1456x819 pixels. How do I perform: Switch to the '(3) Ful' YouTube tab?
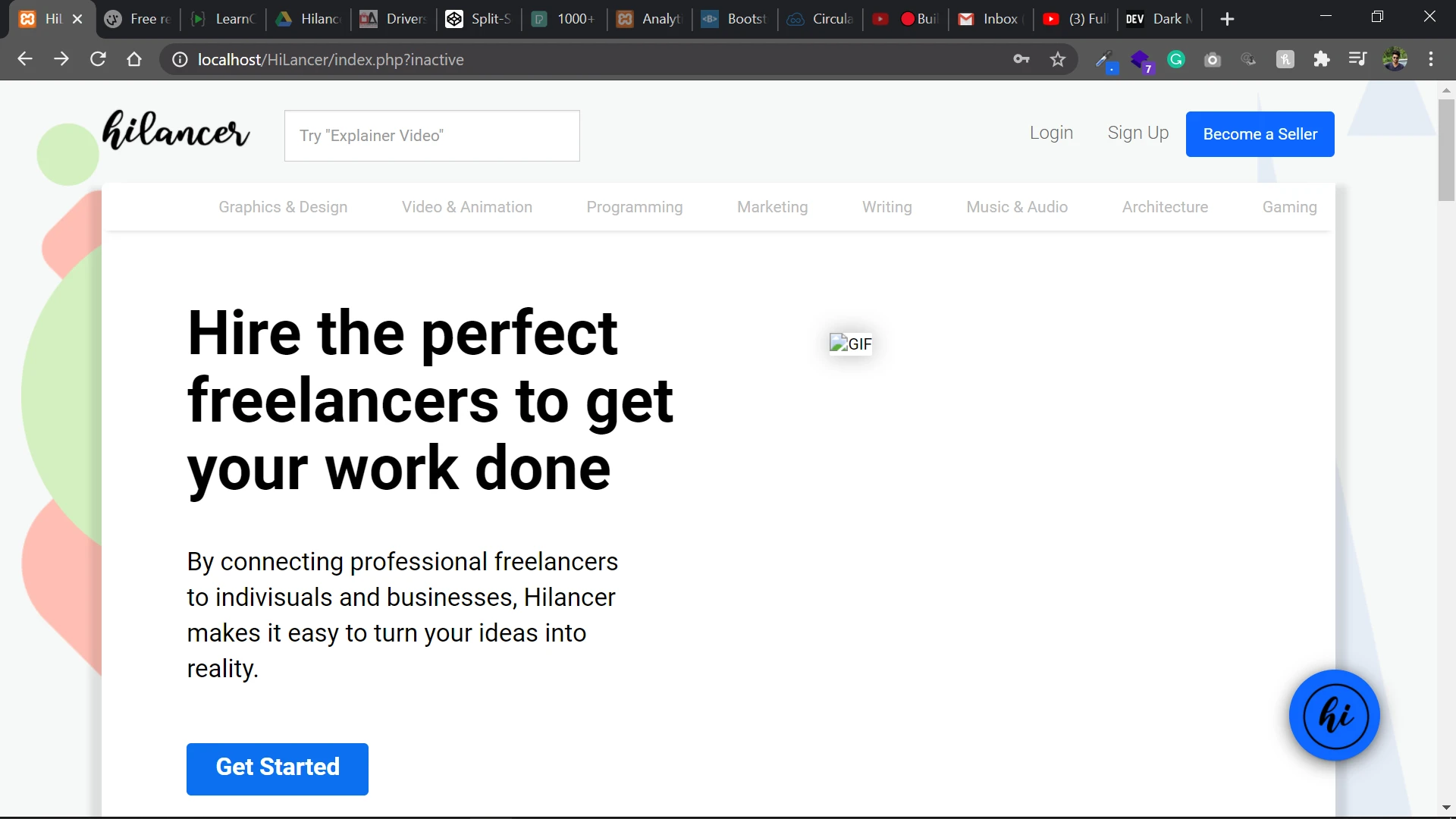(1077, 19)
